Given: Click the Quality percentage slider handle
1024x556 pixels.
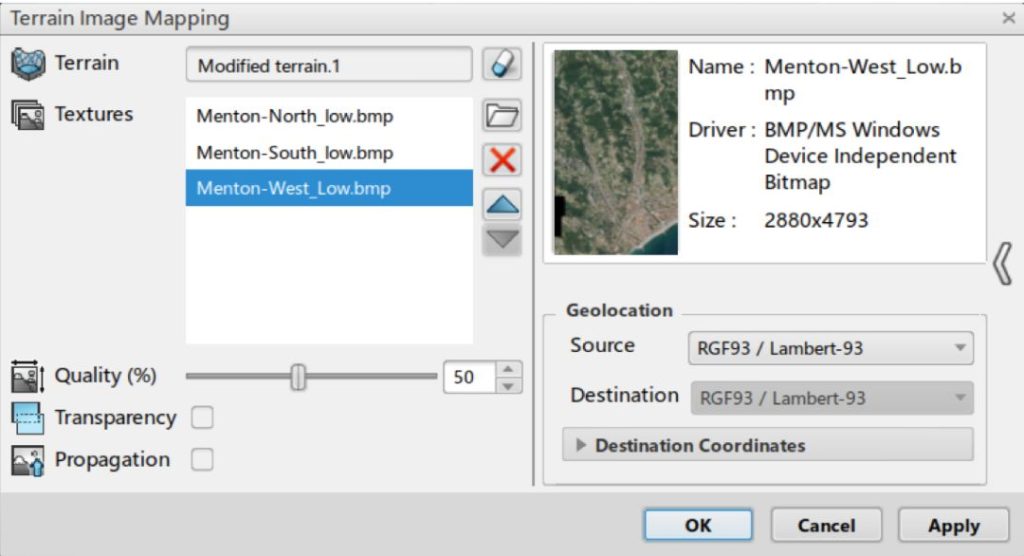Looking at the screenshot, I should 297,377.
